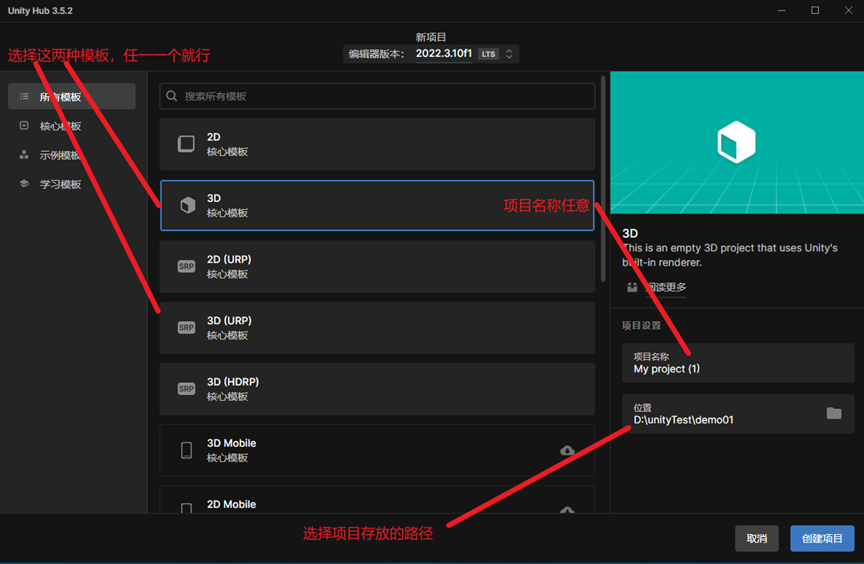Click the 项目设置 heading

click(641, 326)
